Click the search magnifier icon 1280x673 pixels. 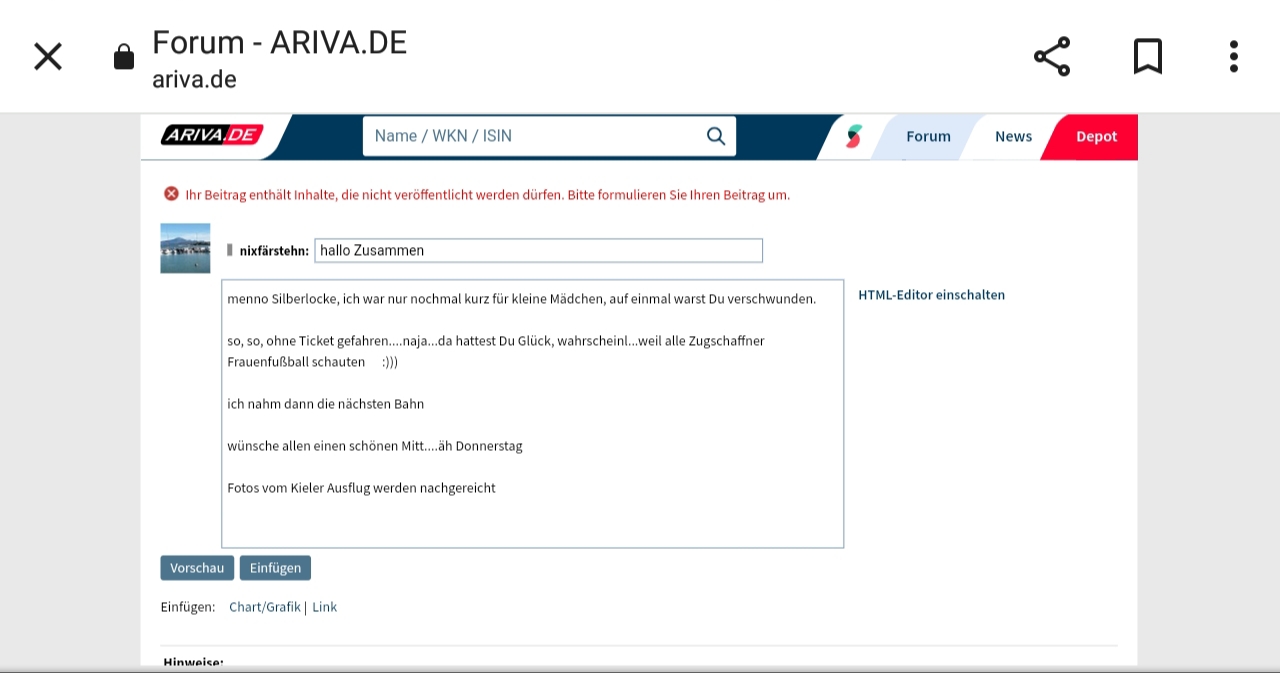click(x=716, y=136)
